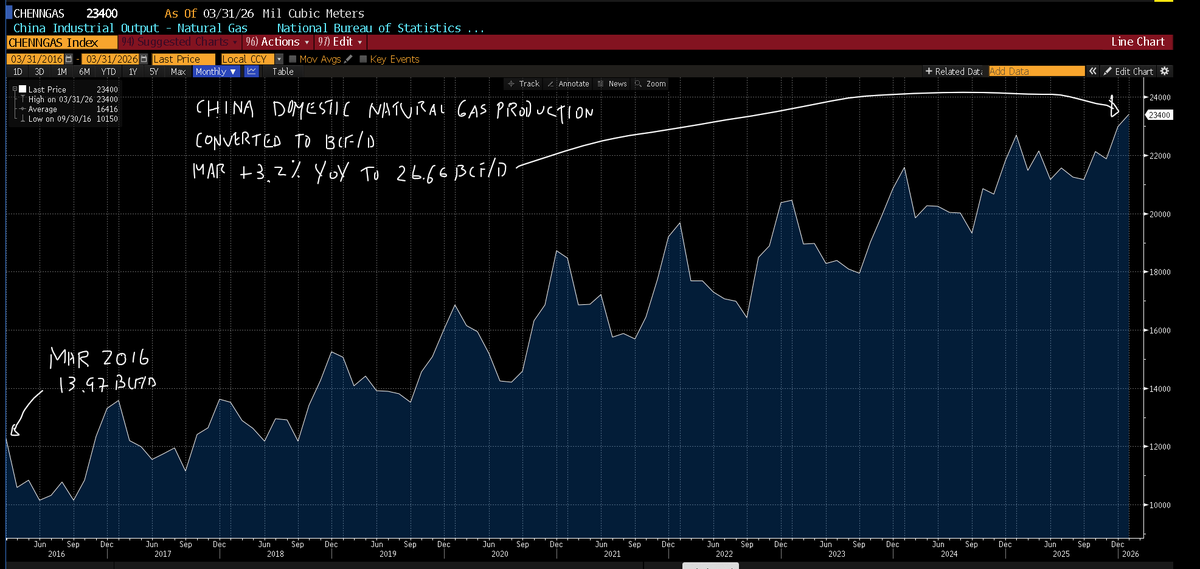Click the Line Chart title label
Screen dimensions: 1200x569
coord(1137,42)
